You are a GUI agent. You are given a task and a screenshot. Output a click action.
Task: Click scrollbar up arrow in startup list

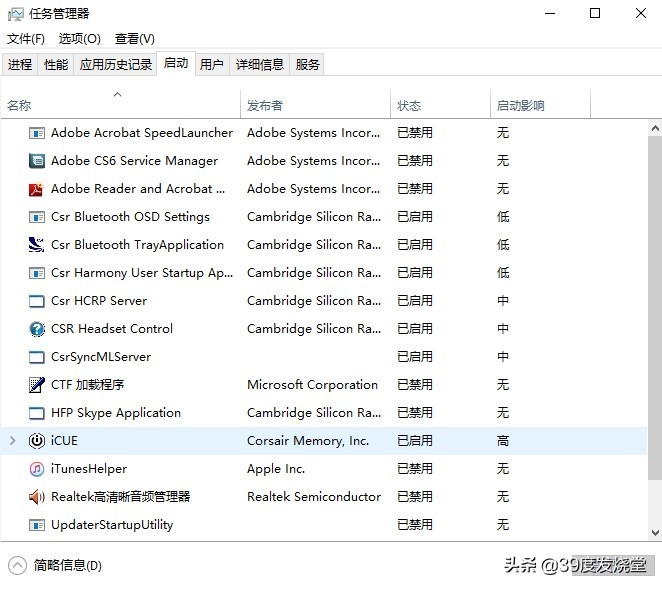tap(655, 128)
